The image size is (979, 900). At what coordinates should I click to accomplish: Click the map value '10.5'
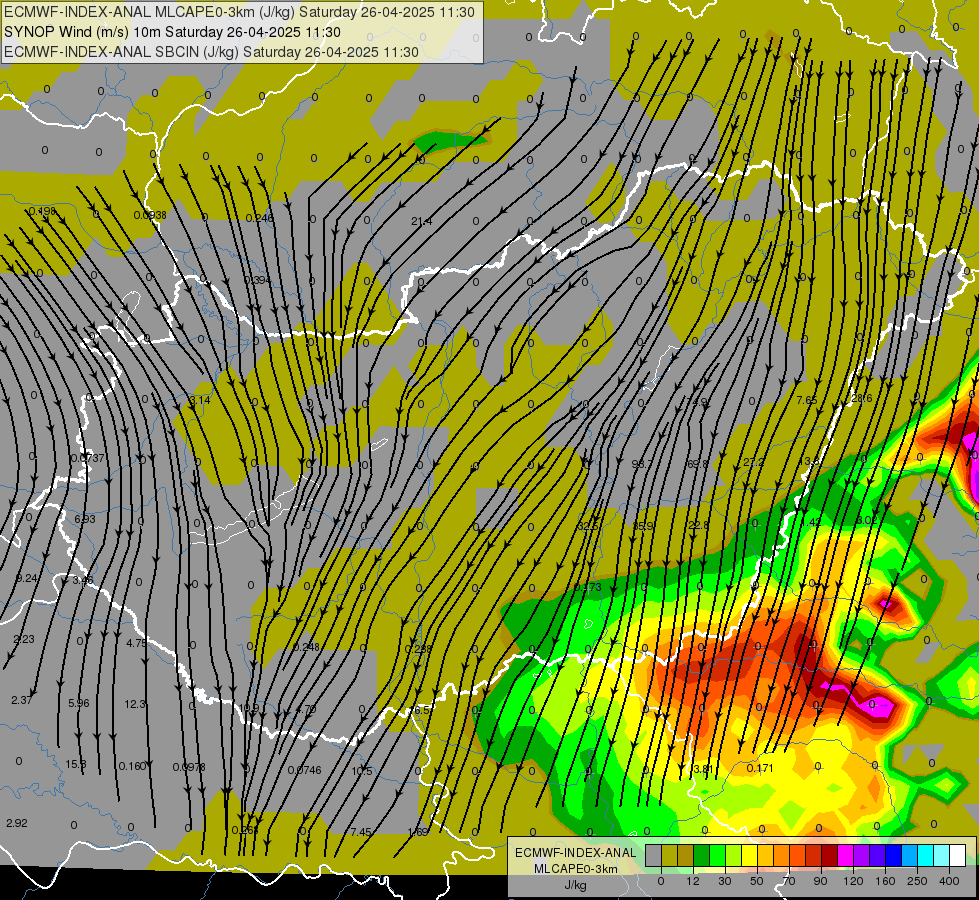(x=362, y=771)
